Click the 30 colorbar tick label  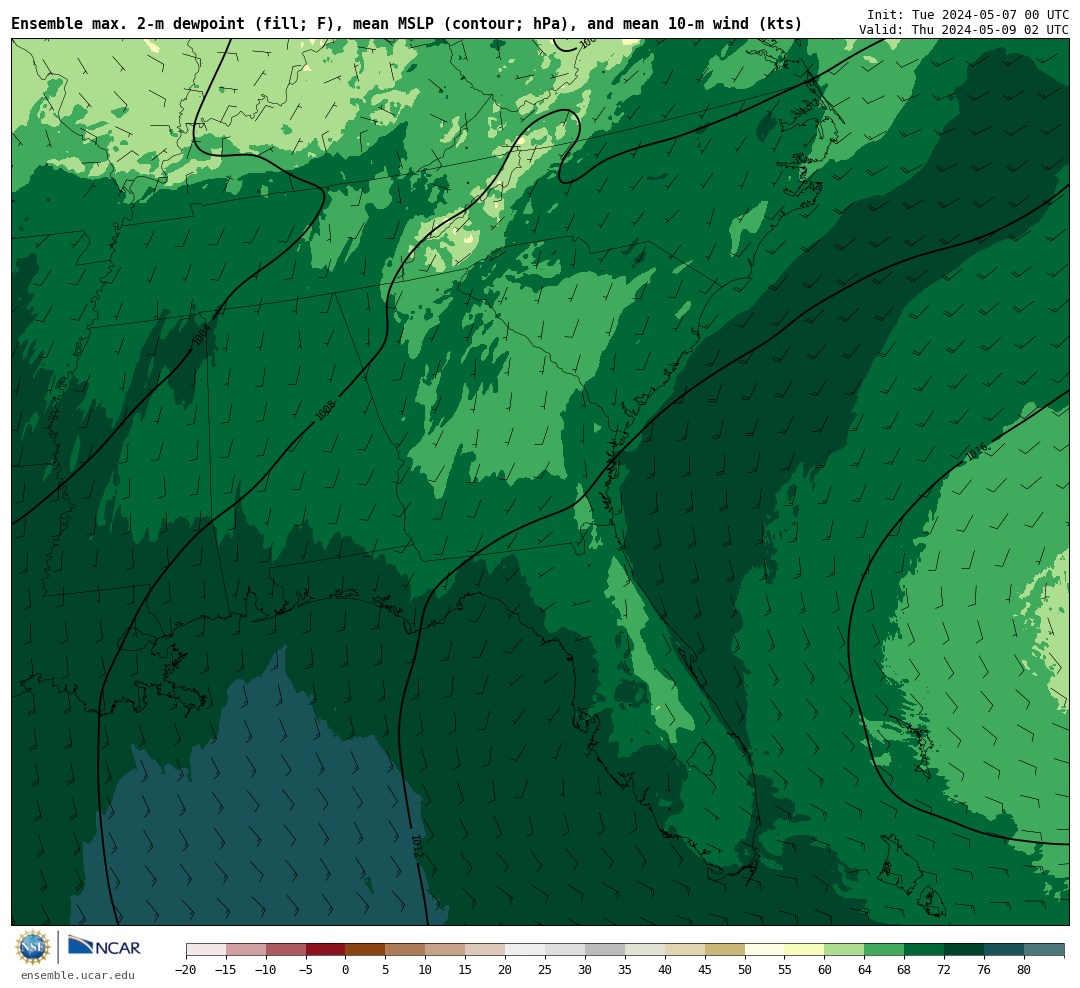pyautogui.click(x=585, y=970)
